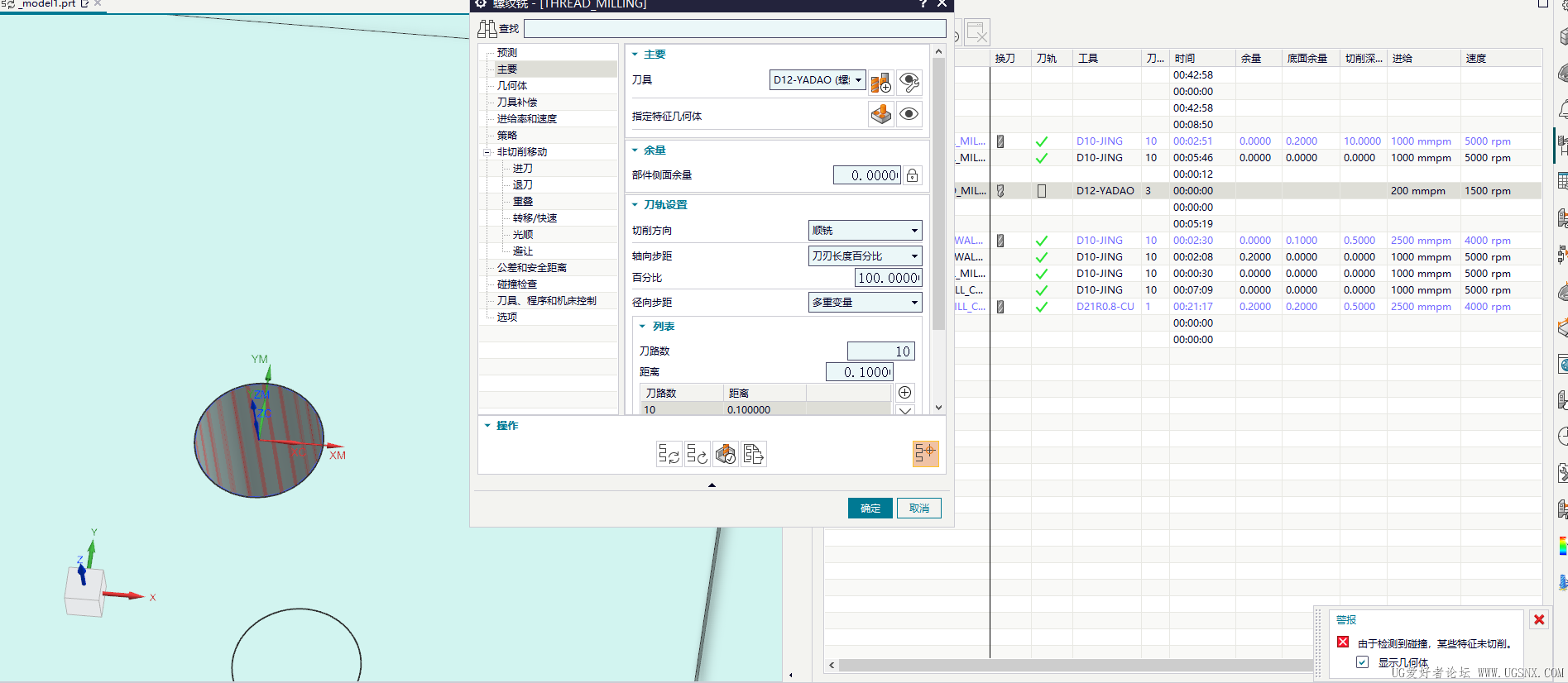
Task: Click the 查找 search field
Action: (x=735, y=29)
